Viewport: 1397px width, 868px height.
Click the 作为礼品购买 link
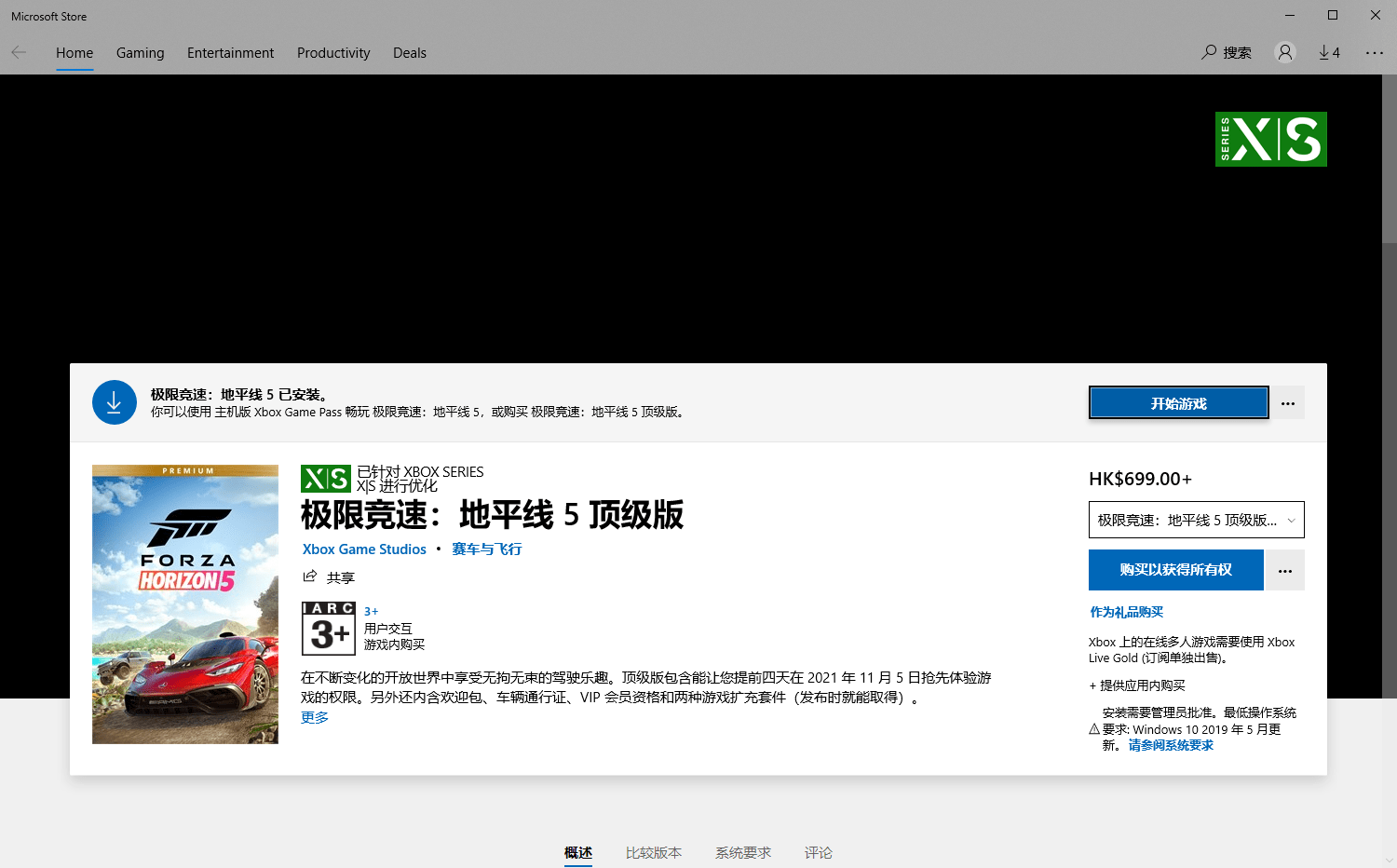[x=1127, y=612]
